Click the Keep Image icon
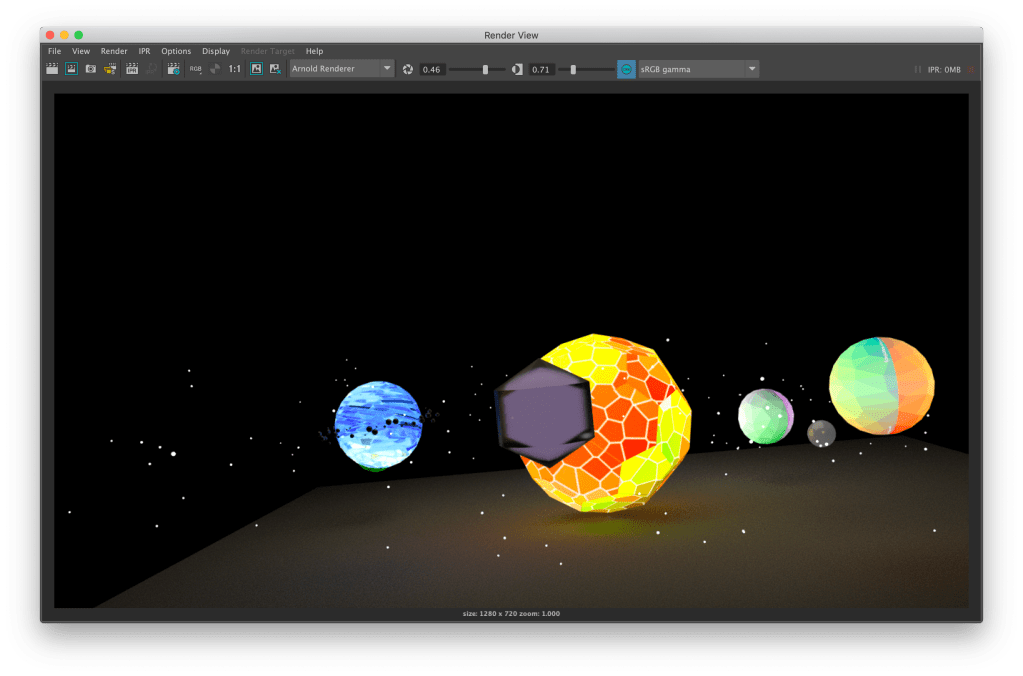Screen dimensions: 1023x676 (x=256, y=69)
